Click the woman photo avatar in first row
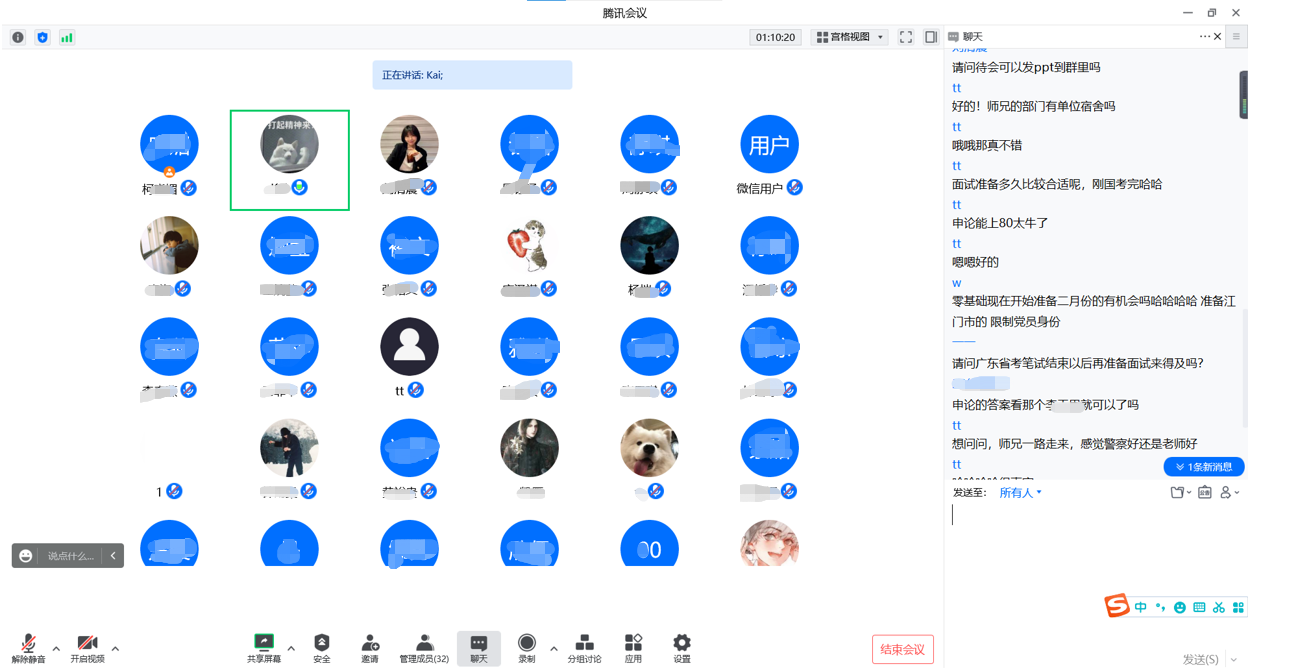Screen dimensions: 1289x668 point(409,145)
